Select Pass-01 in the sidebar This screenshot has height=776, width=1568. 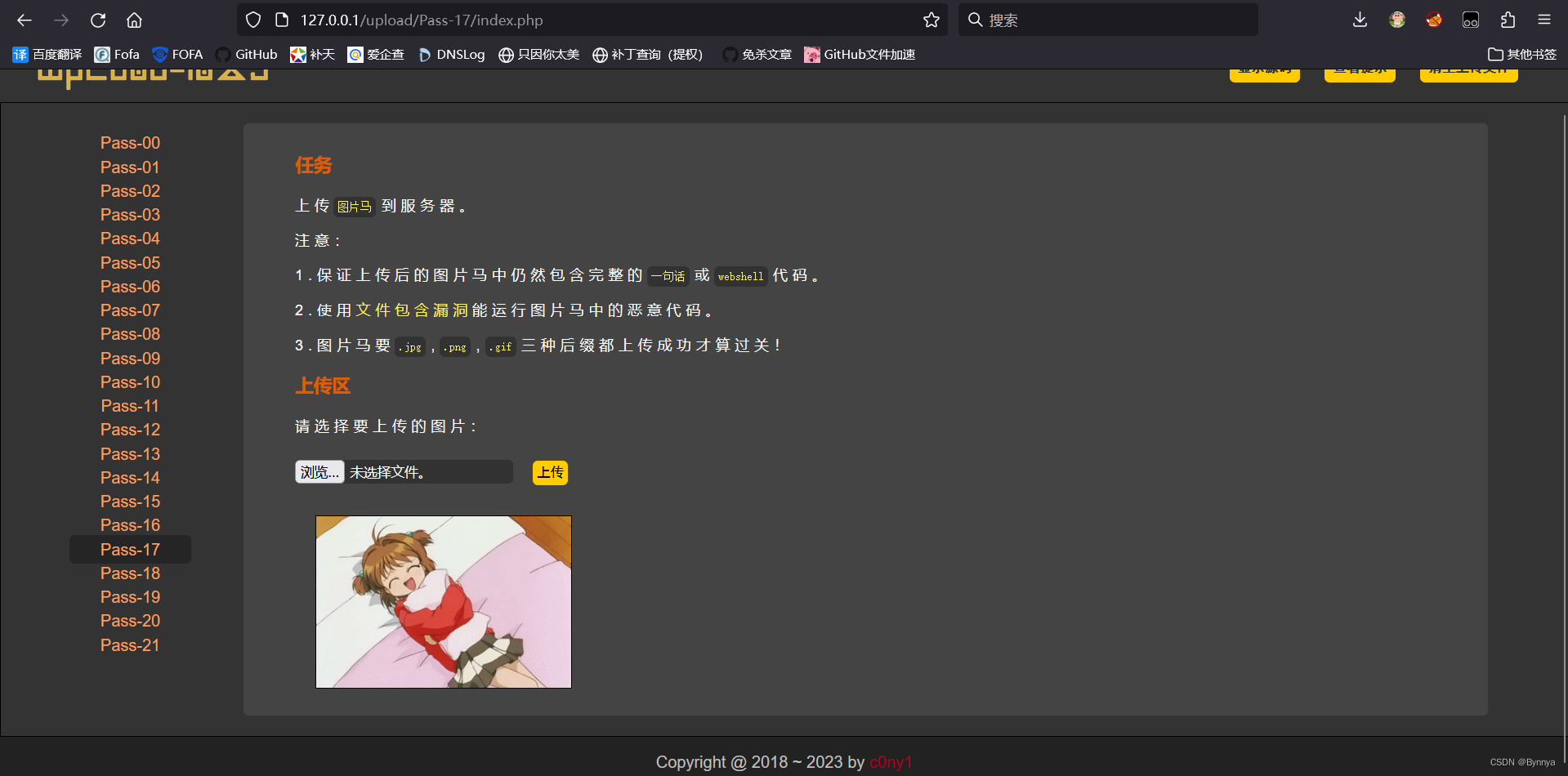pos(130,167)
